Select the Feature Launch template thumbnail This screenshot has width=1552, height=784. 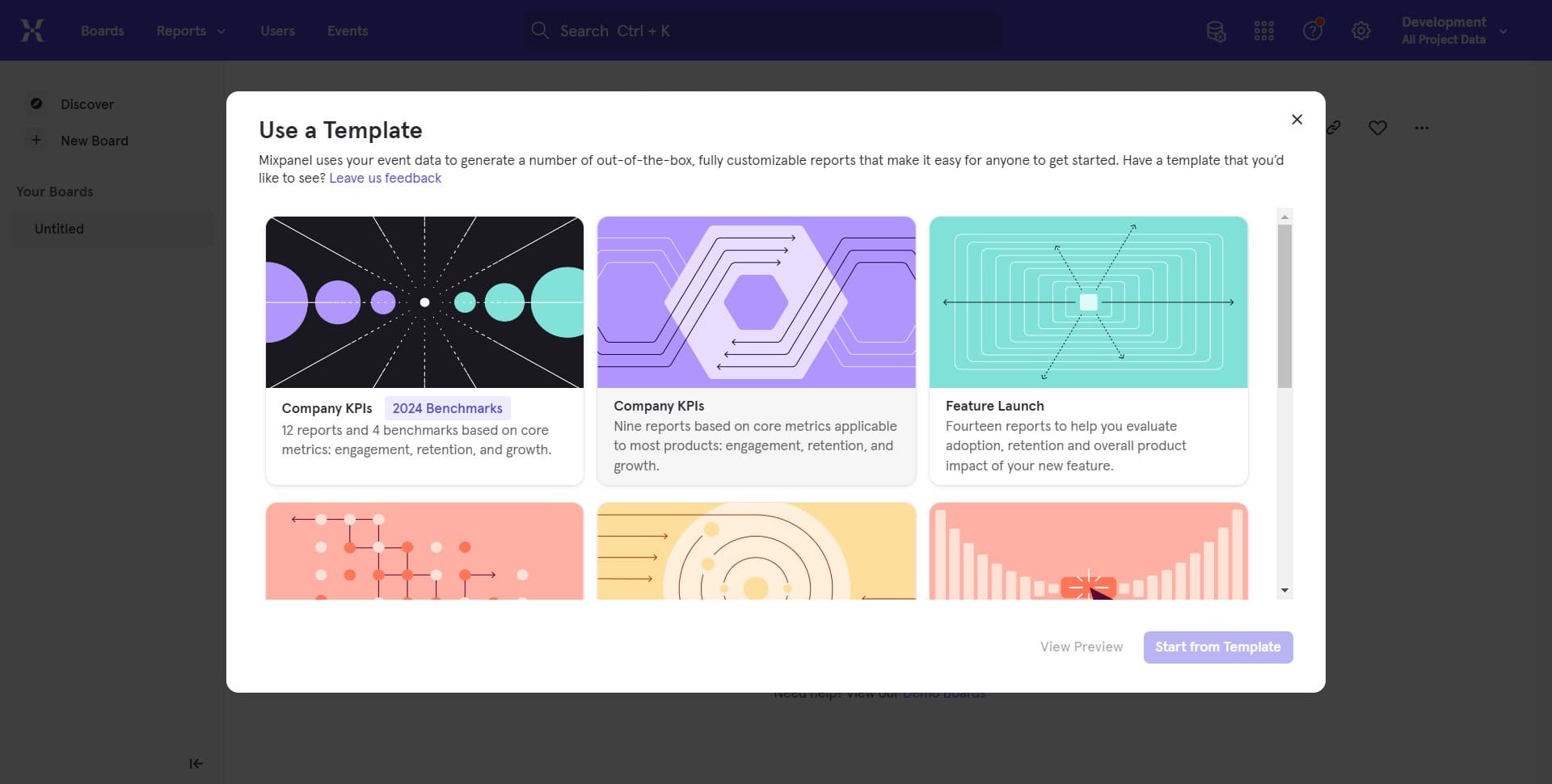click(1087, 302)
